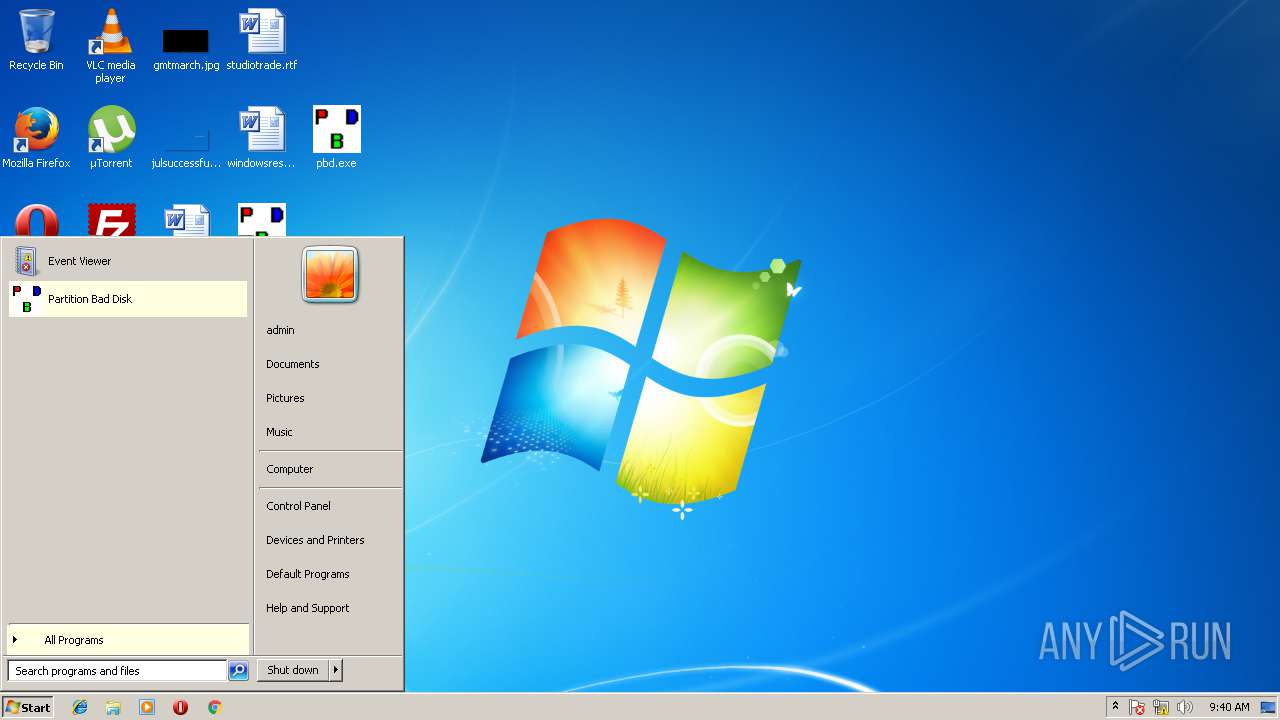Screen dimensions: 1280x720
Task: Open Google Chrome from taskbar
Action: 214,707
